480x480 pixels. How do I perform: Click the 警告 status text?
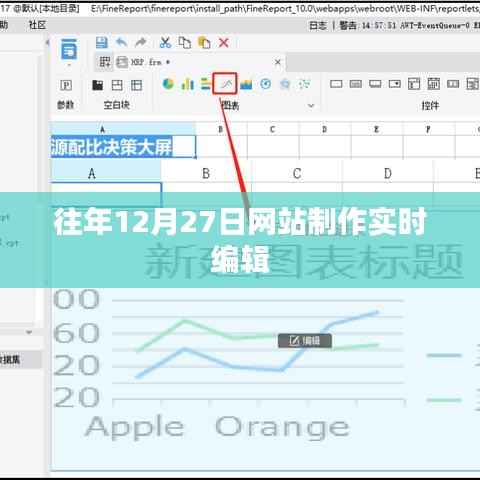[x=348, y=25]
